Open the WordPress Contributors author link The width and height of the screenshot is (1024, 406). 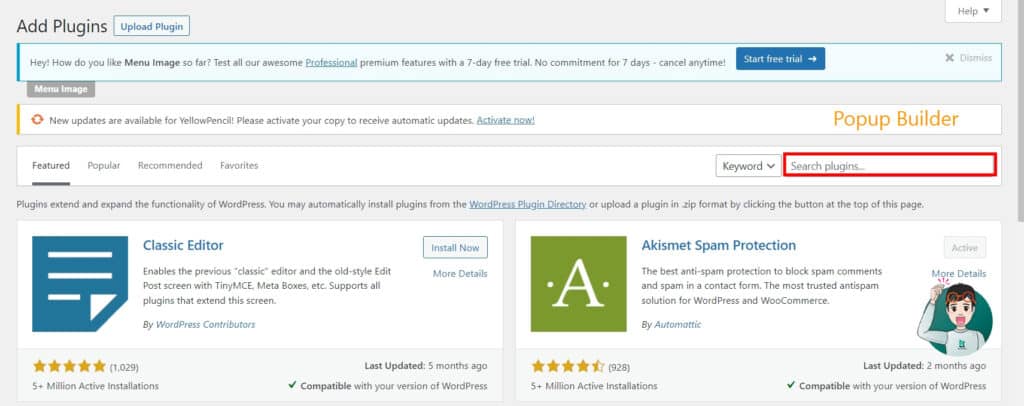click(205, 324)
